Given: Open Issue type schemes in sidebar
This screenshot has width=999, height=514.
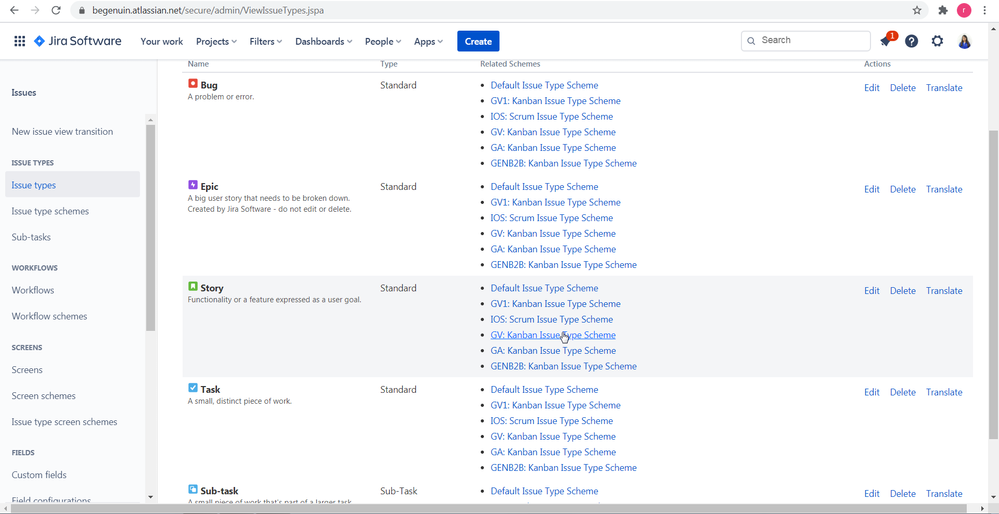Looking at the screenshot, I should [x=50, y=211].
